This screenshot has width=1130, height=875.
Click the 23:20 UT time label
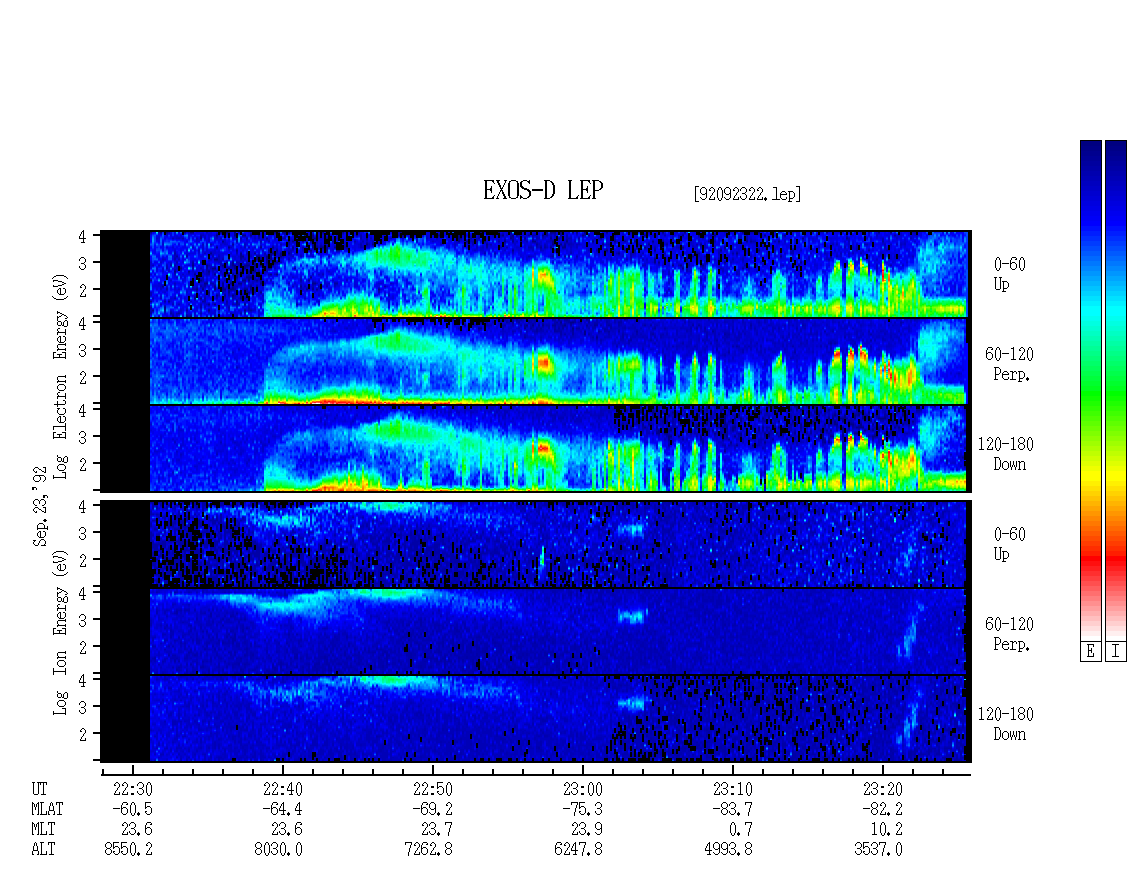882,789
